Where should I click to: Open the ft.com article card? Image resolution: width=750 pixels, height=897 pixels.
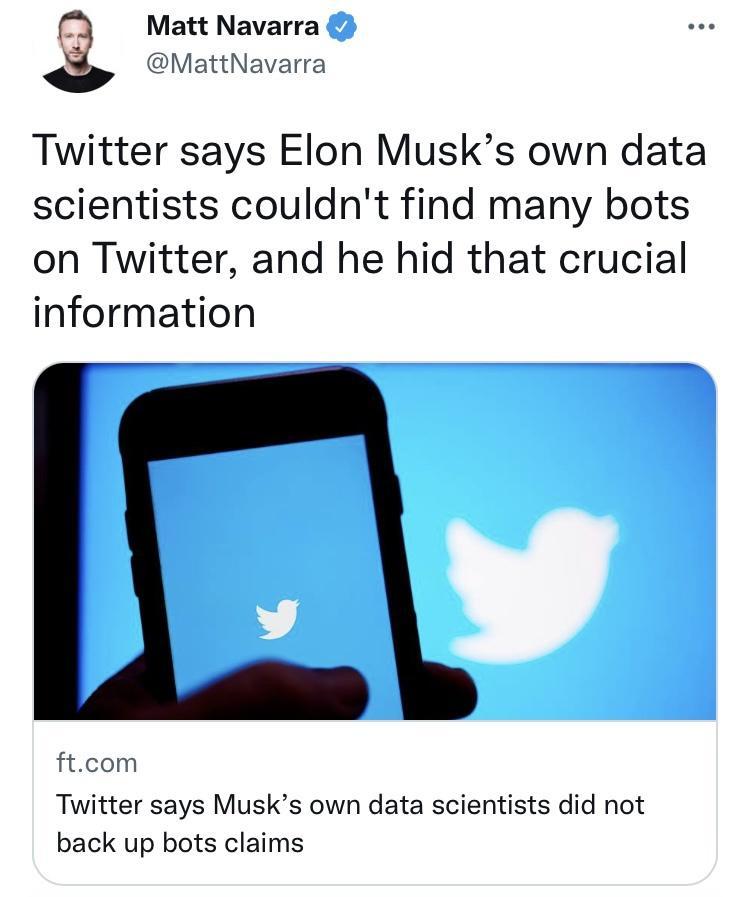375,810
